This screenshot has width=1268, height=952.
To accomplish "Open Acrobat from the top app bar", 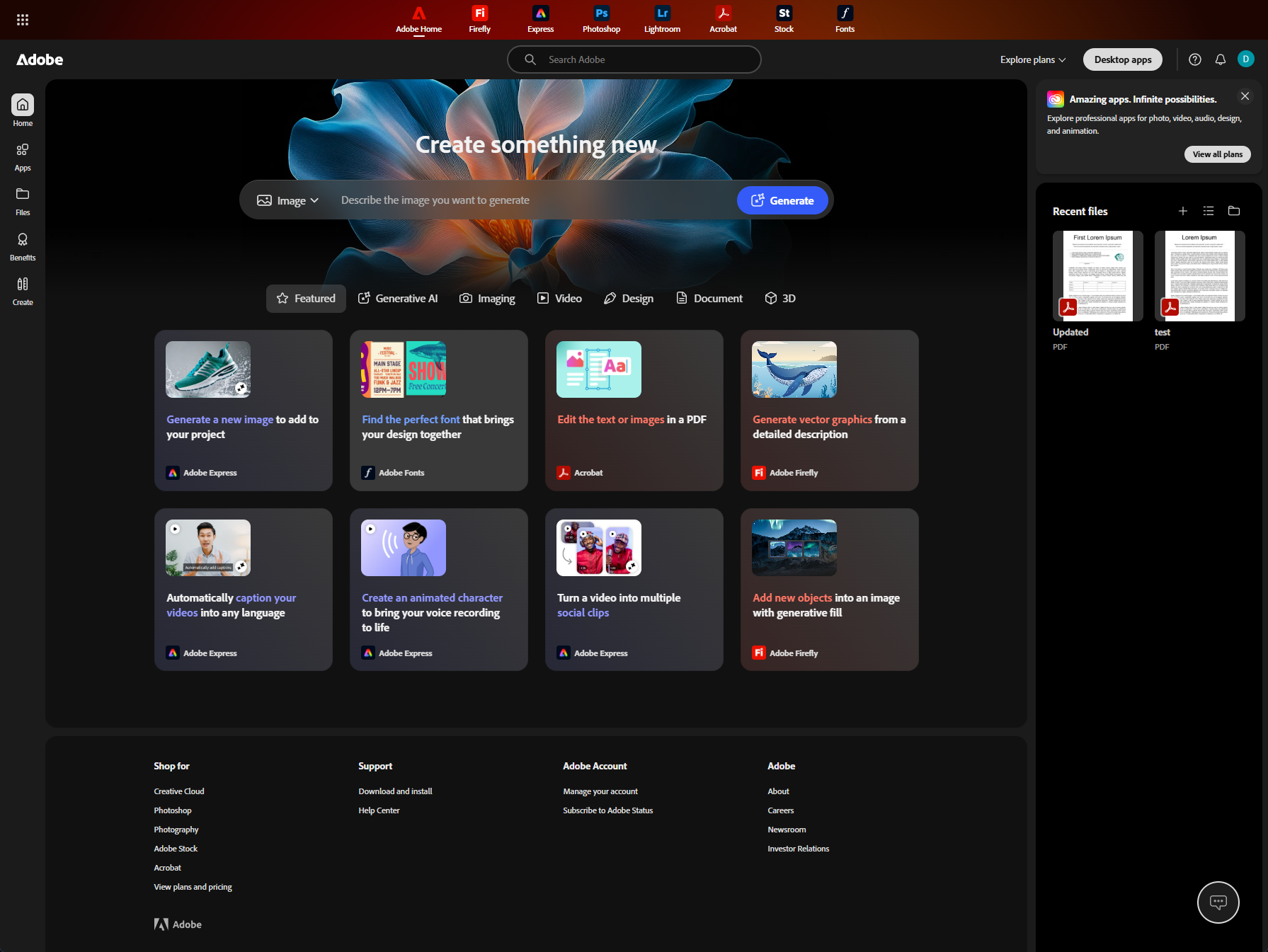I will [723, 20].
